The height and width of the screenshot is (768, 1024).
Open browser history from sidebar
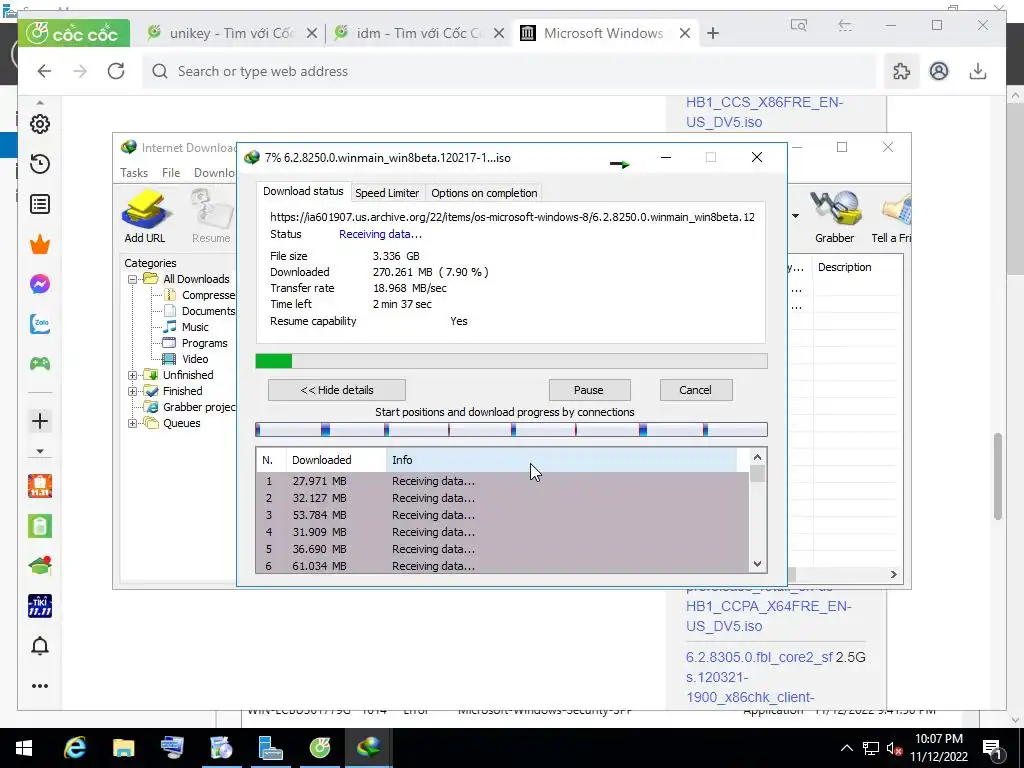[x=40, y=164]
